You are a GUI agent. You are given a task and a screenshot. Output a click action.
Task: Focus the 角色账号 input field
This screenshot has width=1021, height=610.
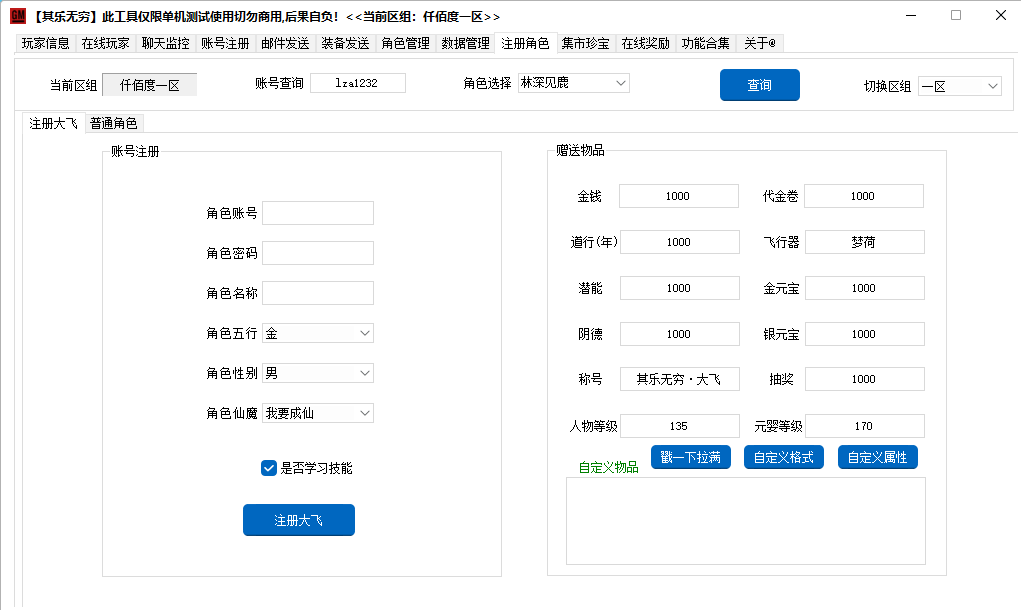point(317,213)
